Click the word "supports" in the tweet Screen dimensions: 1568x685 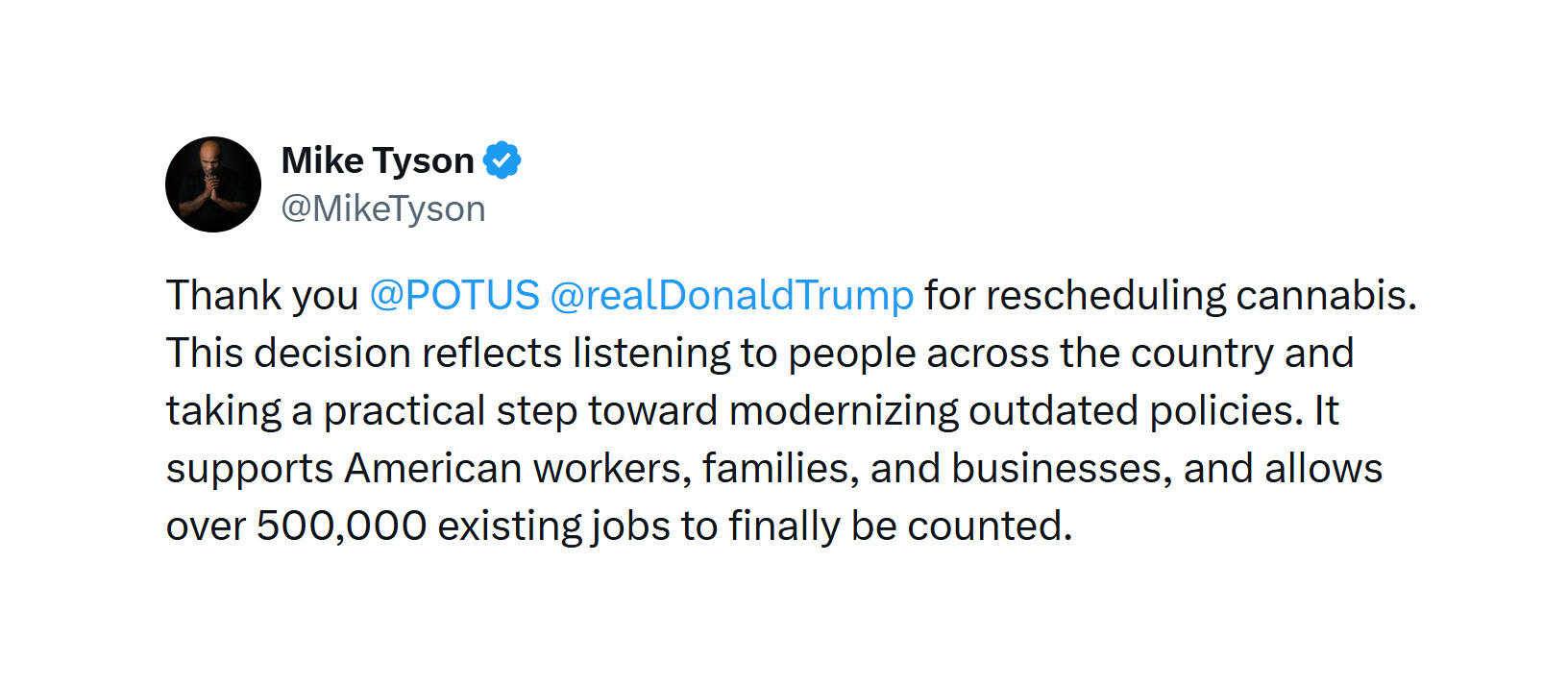click(x=249, y=470)
